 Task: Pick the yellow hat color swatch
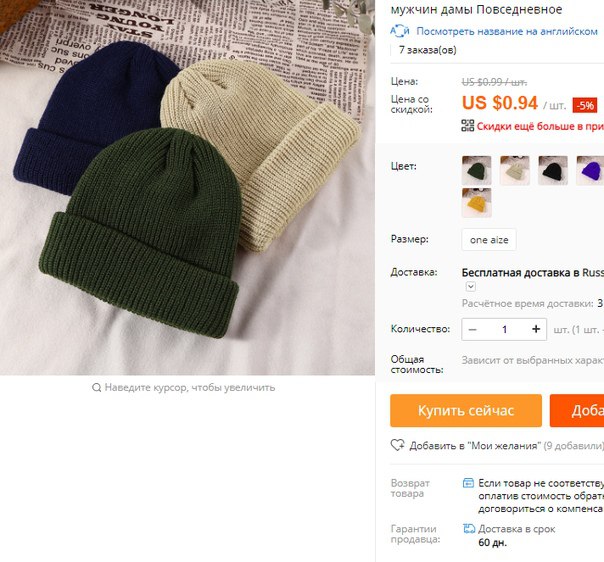[476, 203]
